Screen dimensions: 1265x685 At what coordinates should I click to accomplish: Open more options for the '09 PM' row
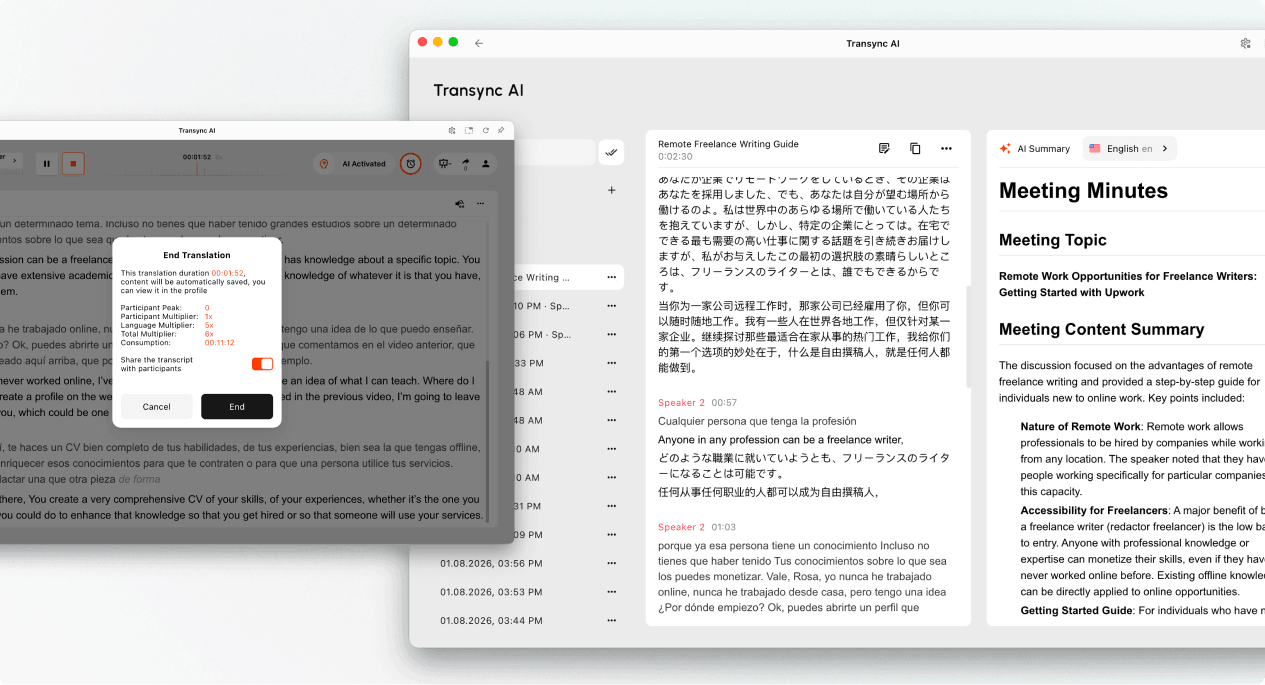pyautogui.click(x=611, y=535)
